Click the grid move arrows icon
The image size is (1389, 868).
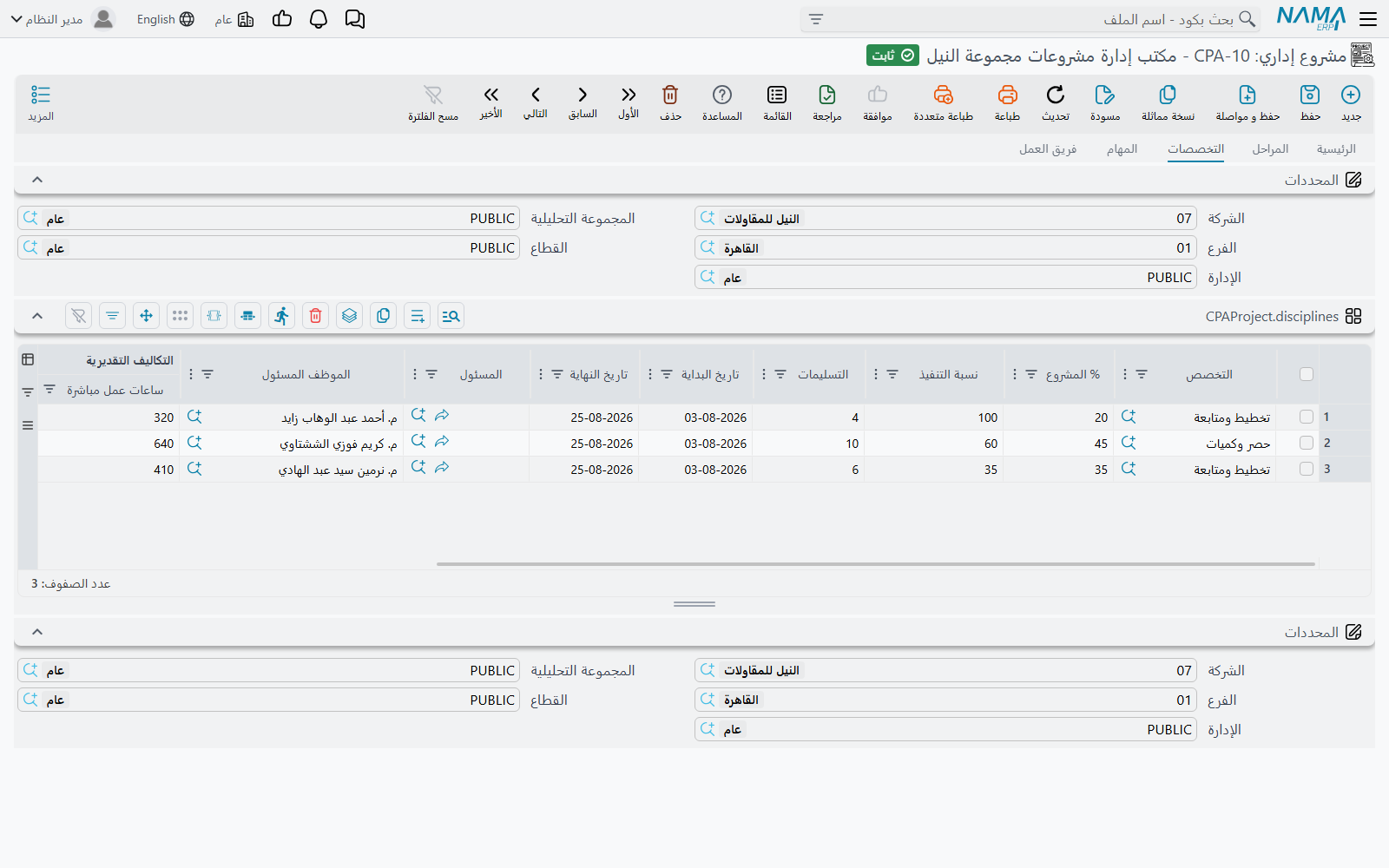[x=147, y=316]
